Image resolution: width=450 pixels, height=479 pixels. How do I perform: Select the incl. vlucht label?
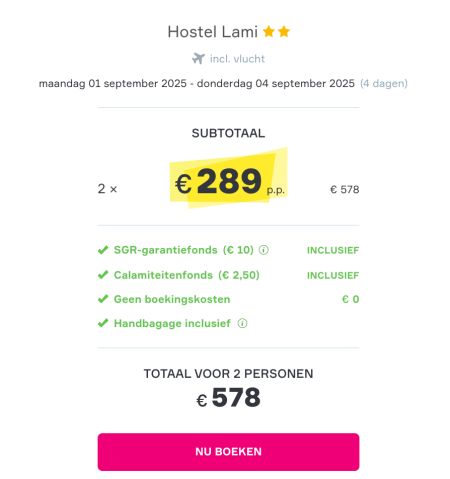(237, 59)
